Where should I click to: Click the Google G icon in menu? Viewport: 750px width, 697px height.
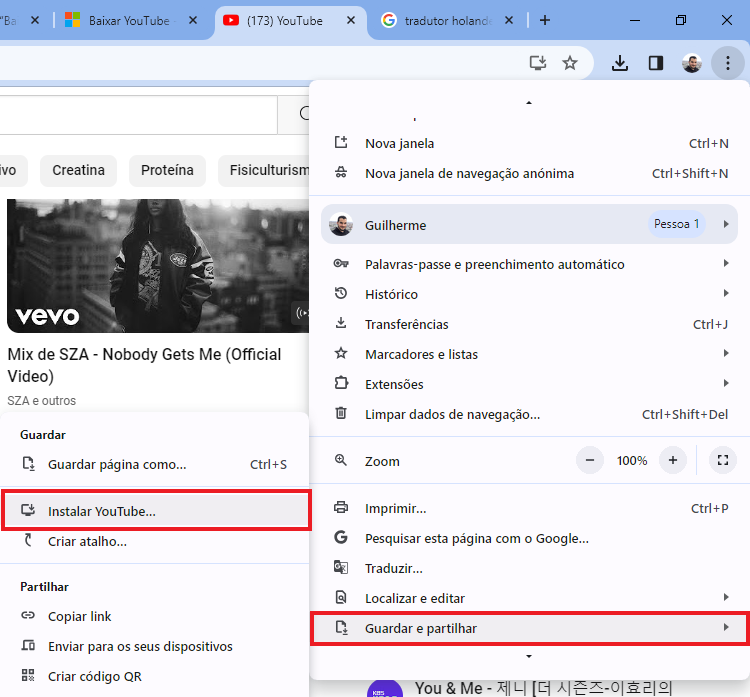pos(341,537)
